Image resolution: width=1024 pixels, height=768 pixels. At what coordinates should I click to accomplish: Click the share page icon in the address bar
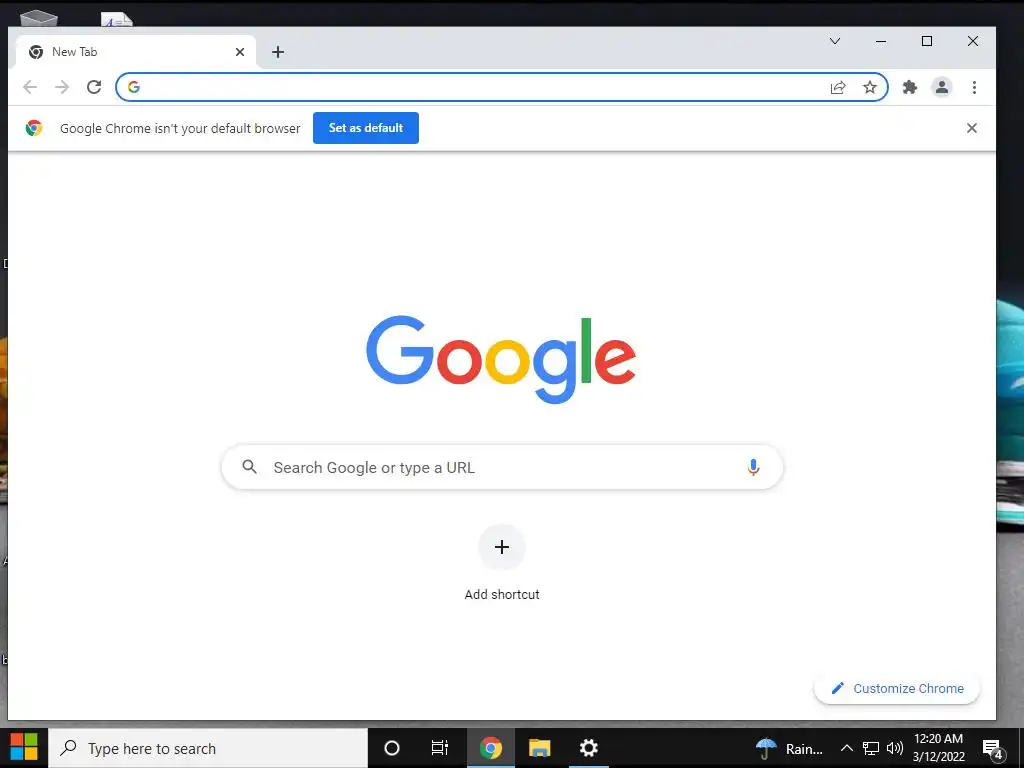(x=838, y=87)
